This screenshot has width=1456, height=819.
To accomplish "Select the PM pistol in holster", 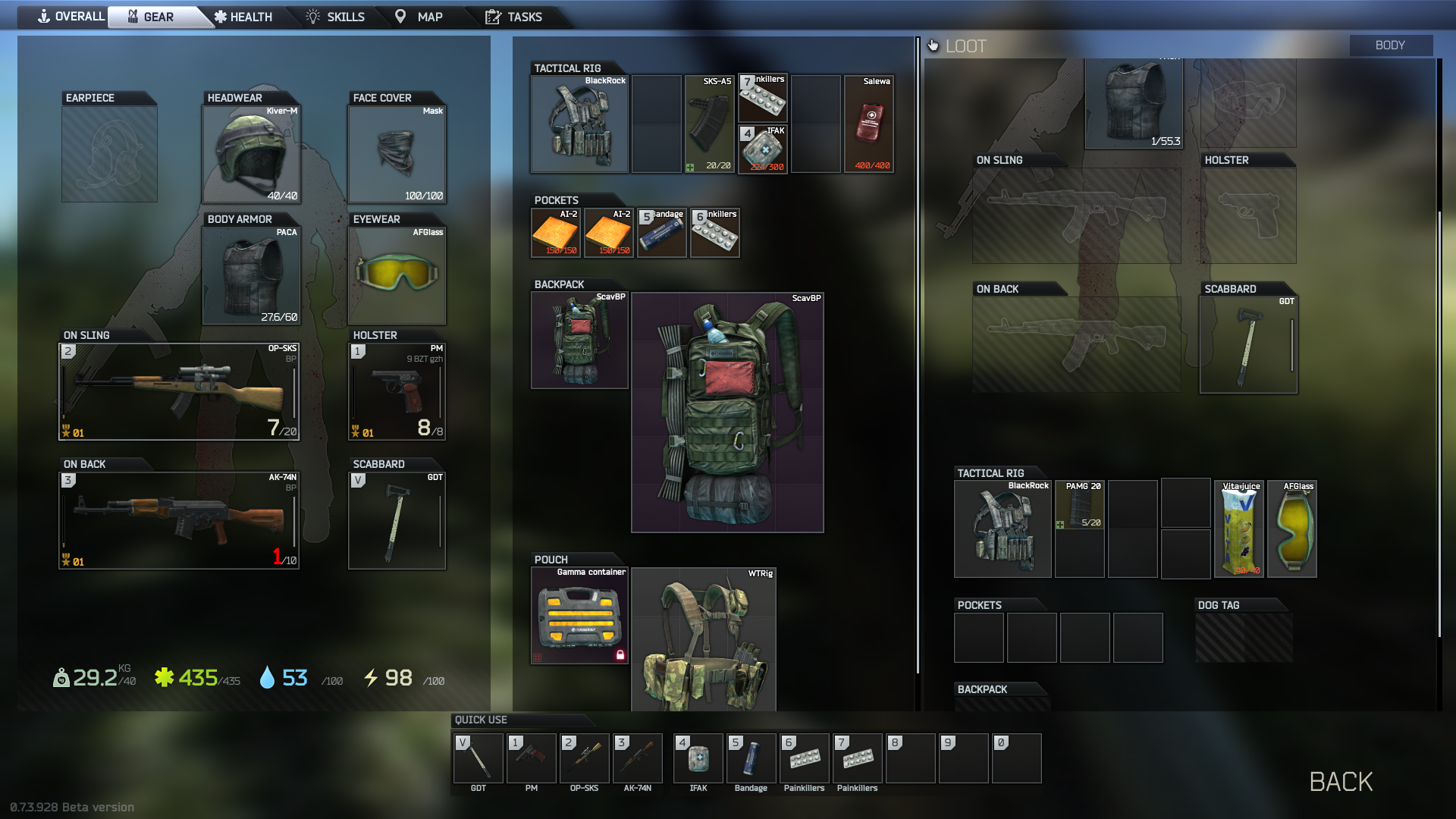I will [397, 391].
